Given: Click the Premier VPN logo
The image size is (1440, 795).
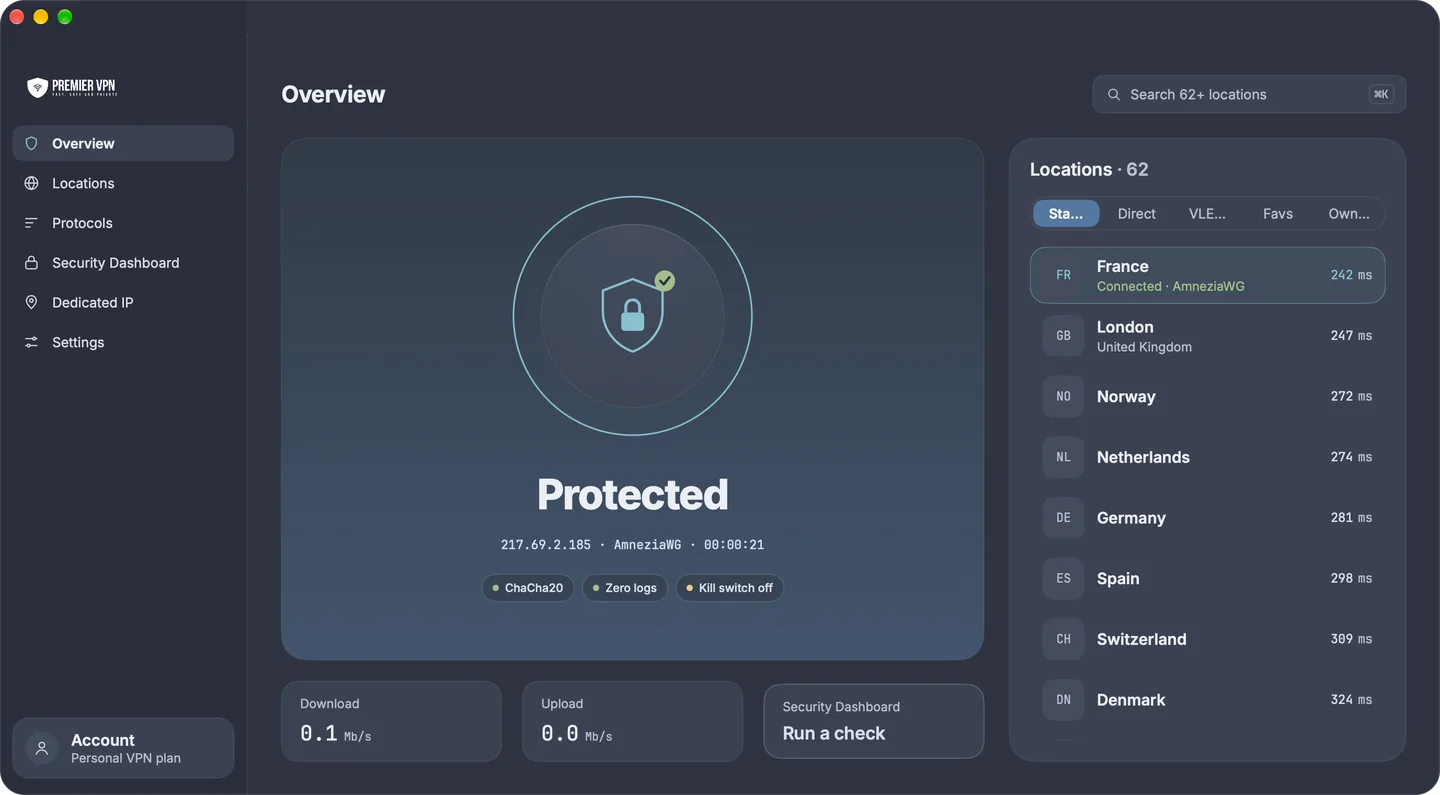Looking at the screenshot, I should point(72,88).
